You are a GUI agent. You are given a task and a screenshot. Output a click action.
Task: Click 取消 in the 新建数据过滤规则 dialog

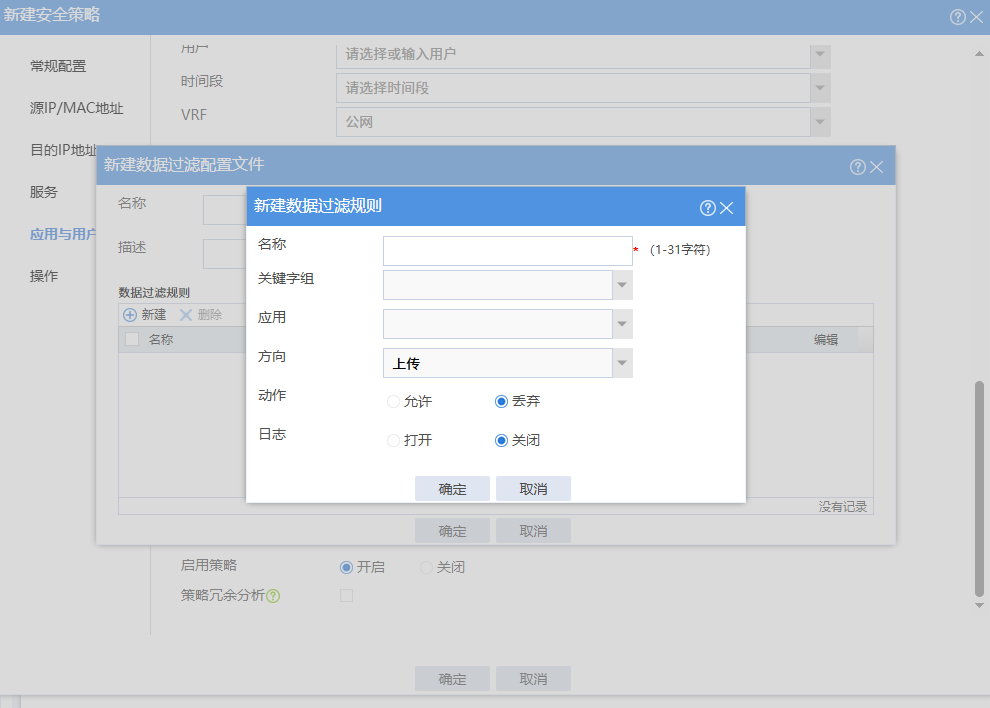click(533, 489)
